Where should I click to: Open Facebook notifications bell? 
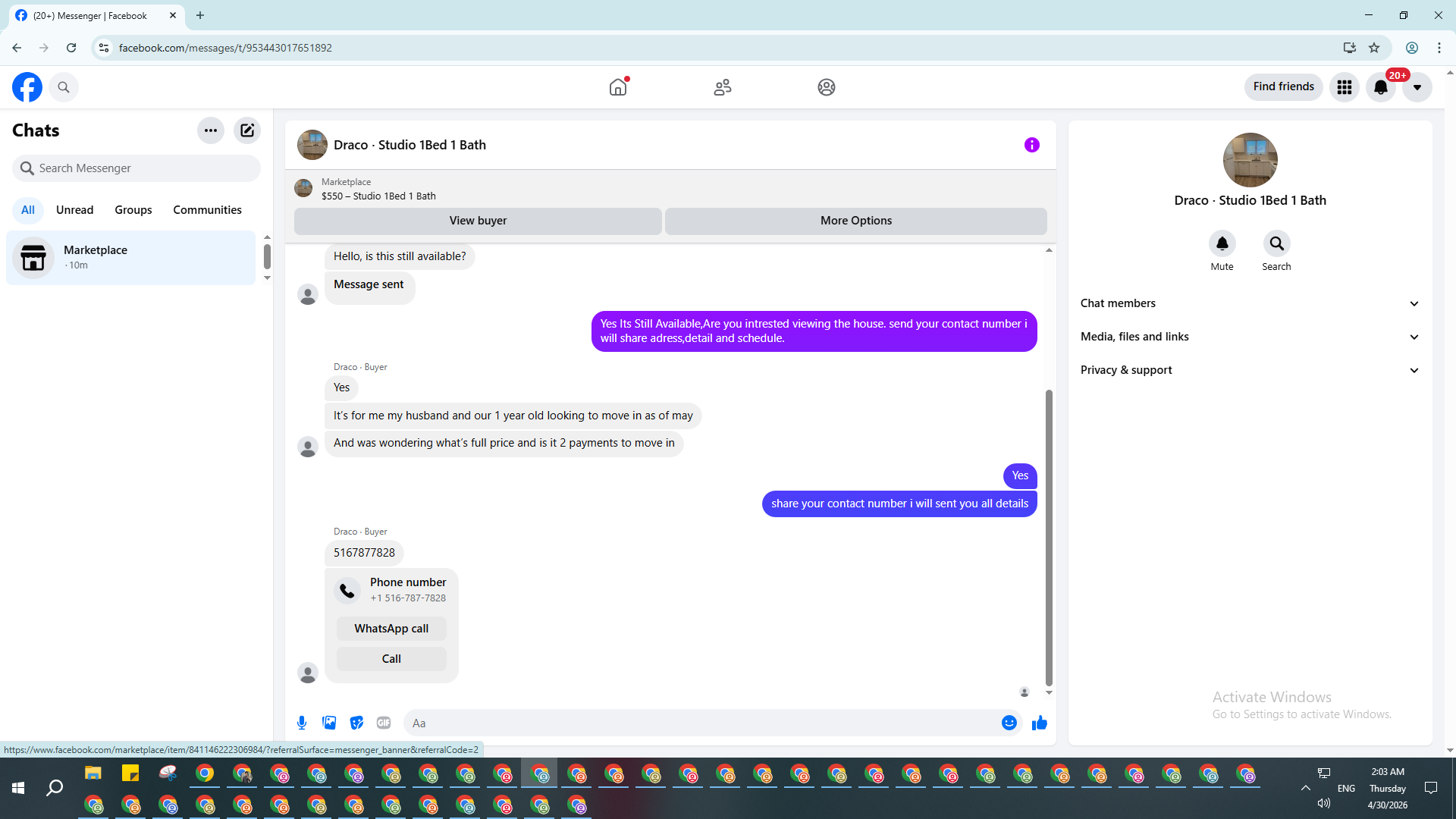[1380, 87]
